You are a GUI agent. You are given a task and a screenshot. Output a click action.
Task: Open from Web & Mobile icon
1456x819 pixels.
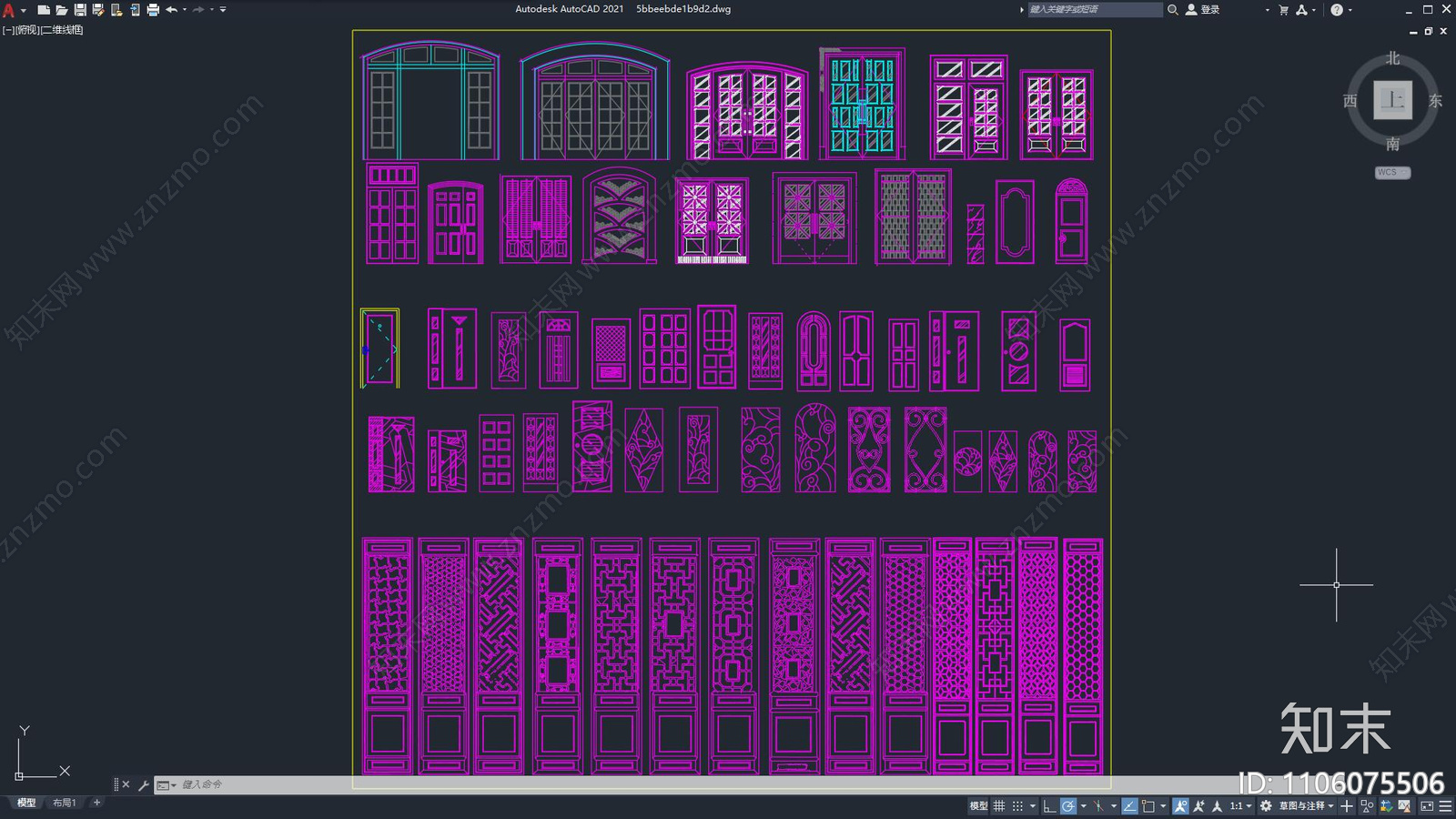[116, 10]
